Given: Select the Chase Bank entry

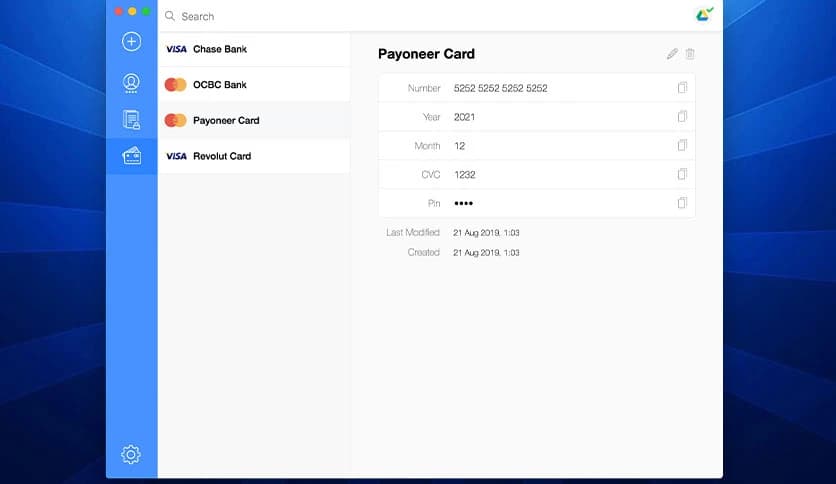Looking at the screenshot, I should point(254,49).
